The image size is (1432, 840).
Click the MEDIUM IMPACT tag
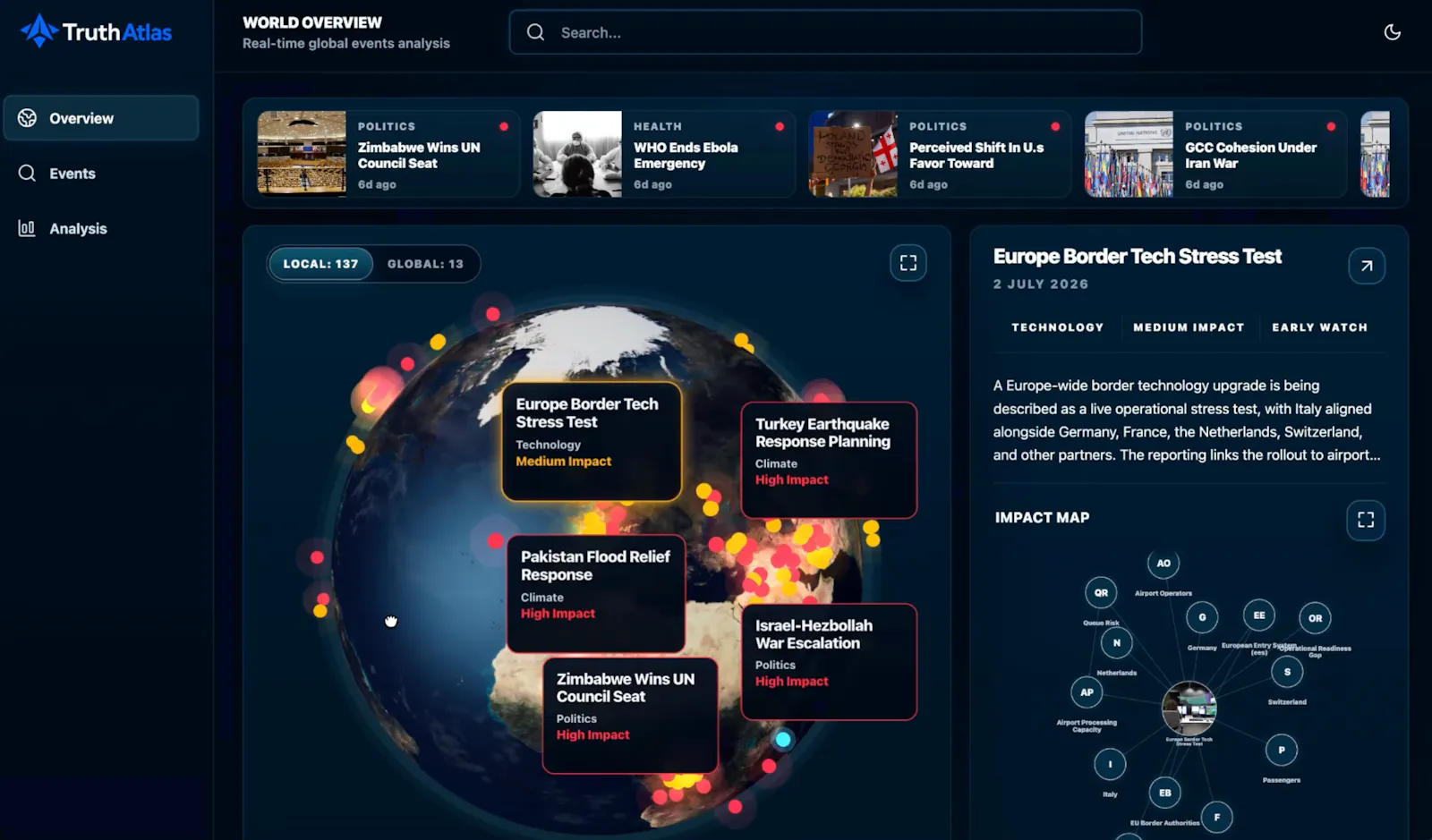click(1189, 327)
